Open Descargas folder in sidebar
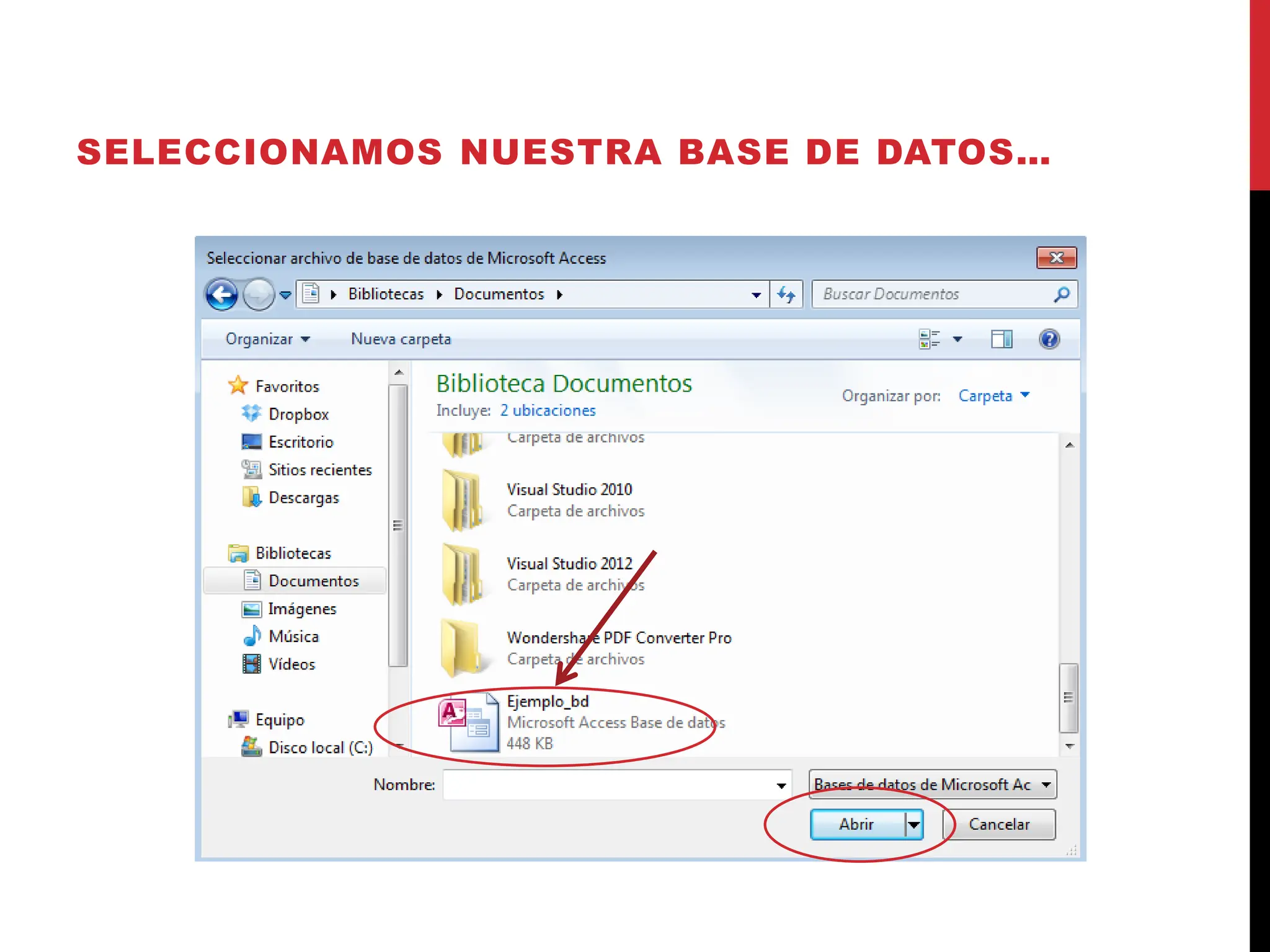 [x=303, y=498]
